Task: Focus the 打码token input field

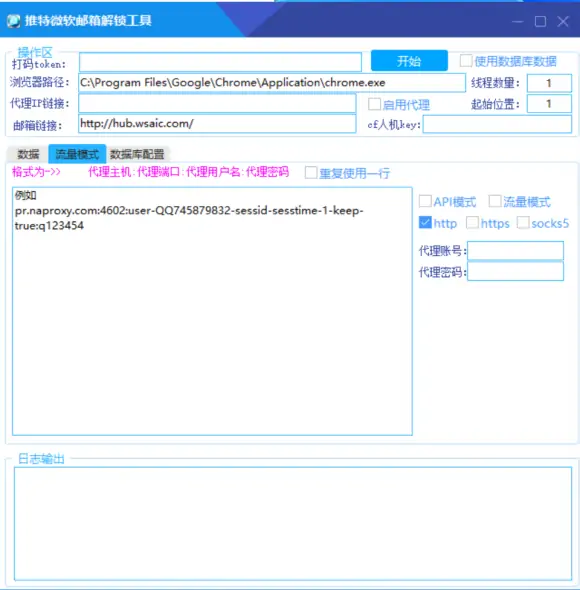Action: 220,62
